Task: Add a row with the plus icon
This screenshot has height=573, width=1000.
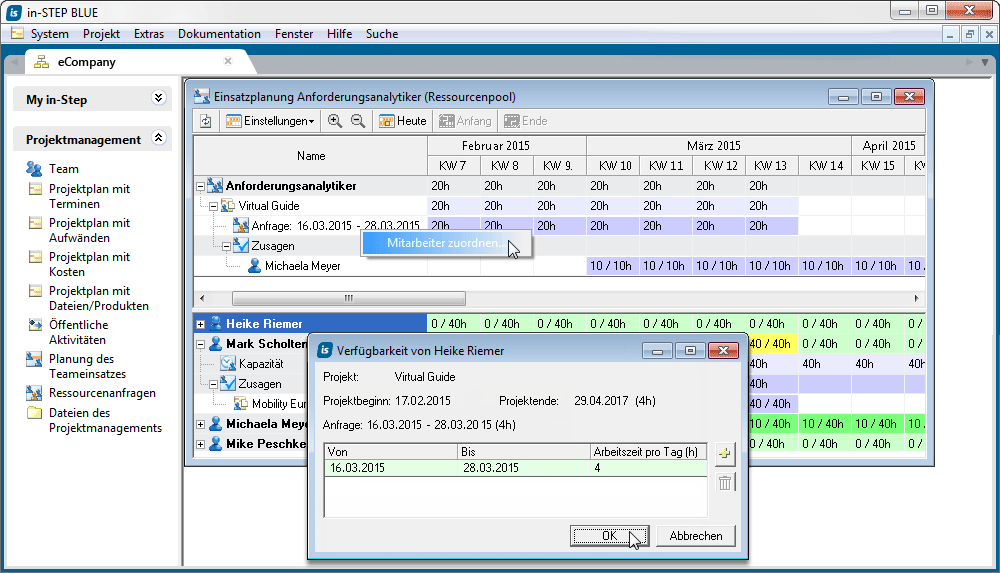Action: [725, 454]
